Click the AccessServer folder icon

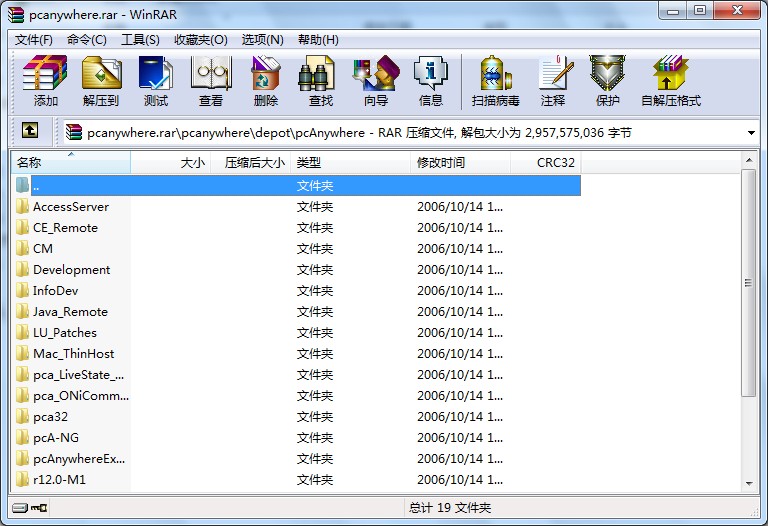[x=23, y=207]
